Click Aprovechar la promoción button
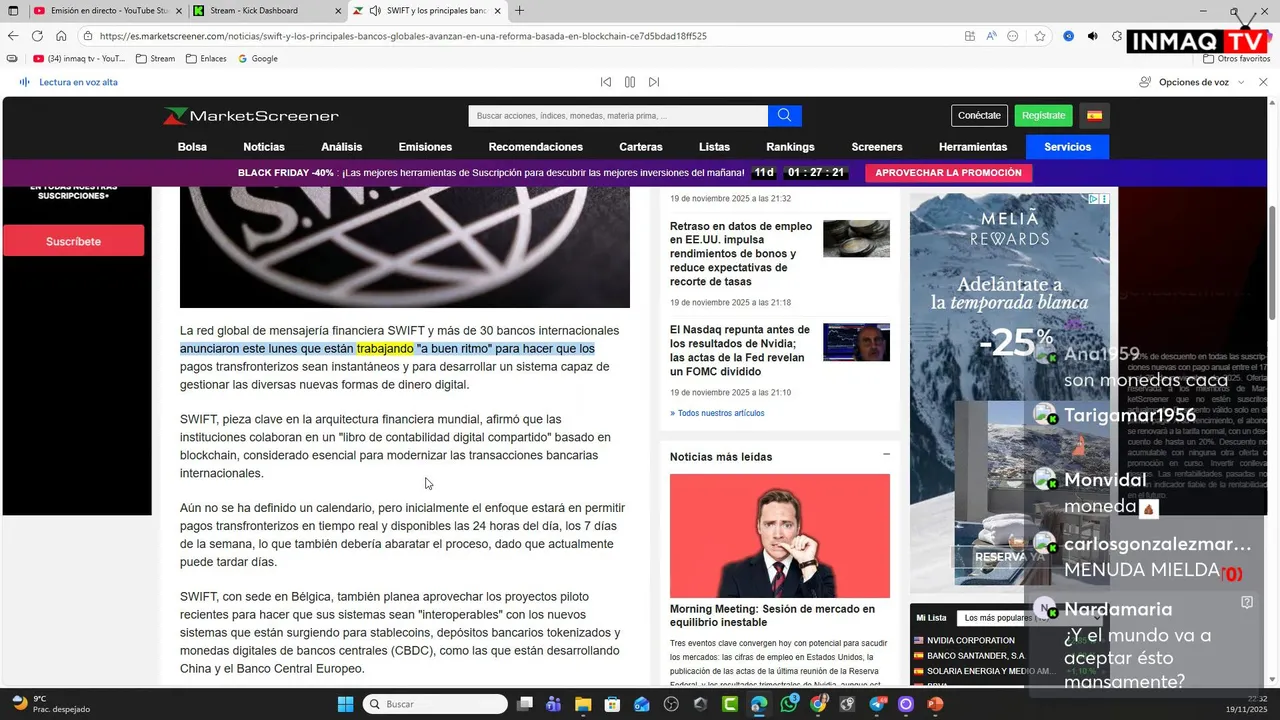The width and height of the screenshot is (1280, 720). 948,173
